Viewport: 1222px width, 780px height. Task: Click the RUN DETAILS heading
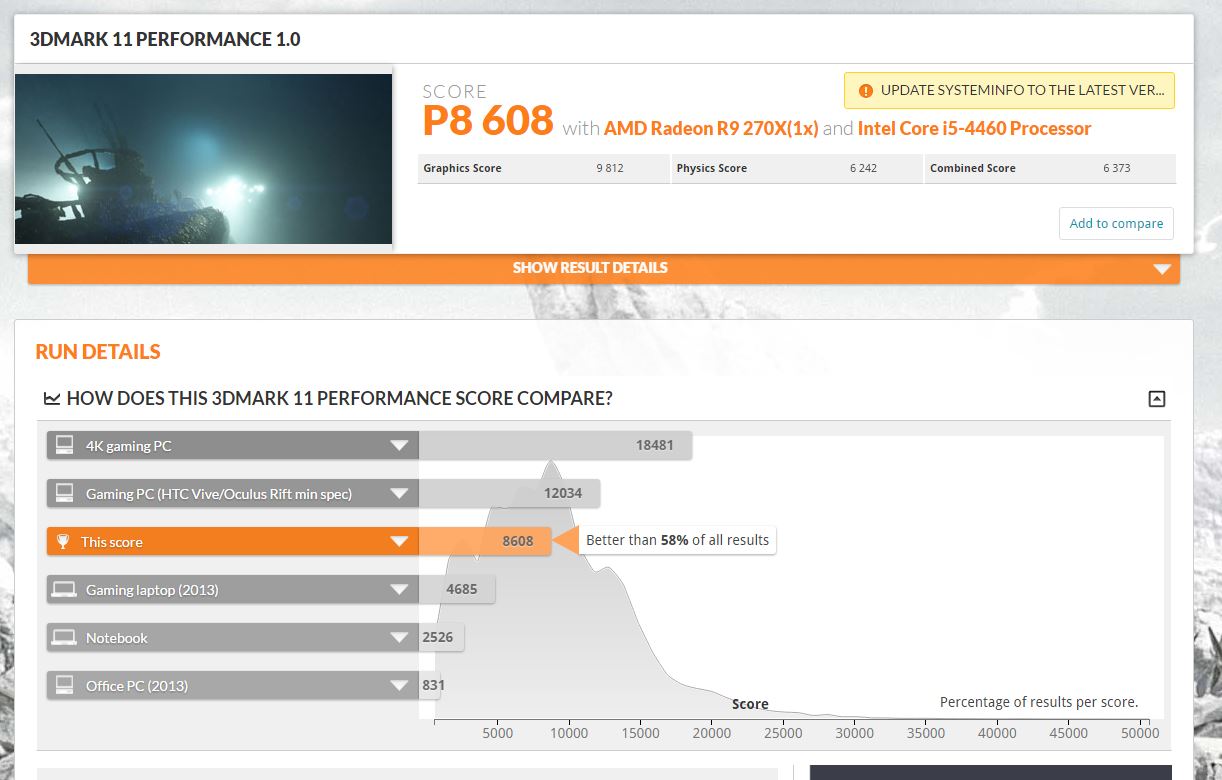(x=98, y=352)
